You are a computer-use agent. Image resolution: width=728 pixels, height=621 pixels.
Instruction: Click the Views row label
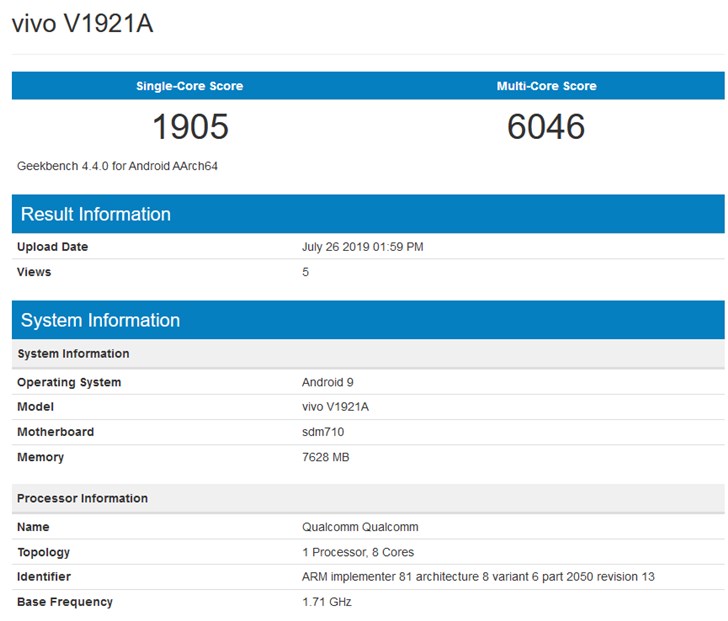click(34, 272)
